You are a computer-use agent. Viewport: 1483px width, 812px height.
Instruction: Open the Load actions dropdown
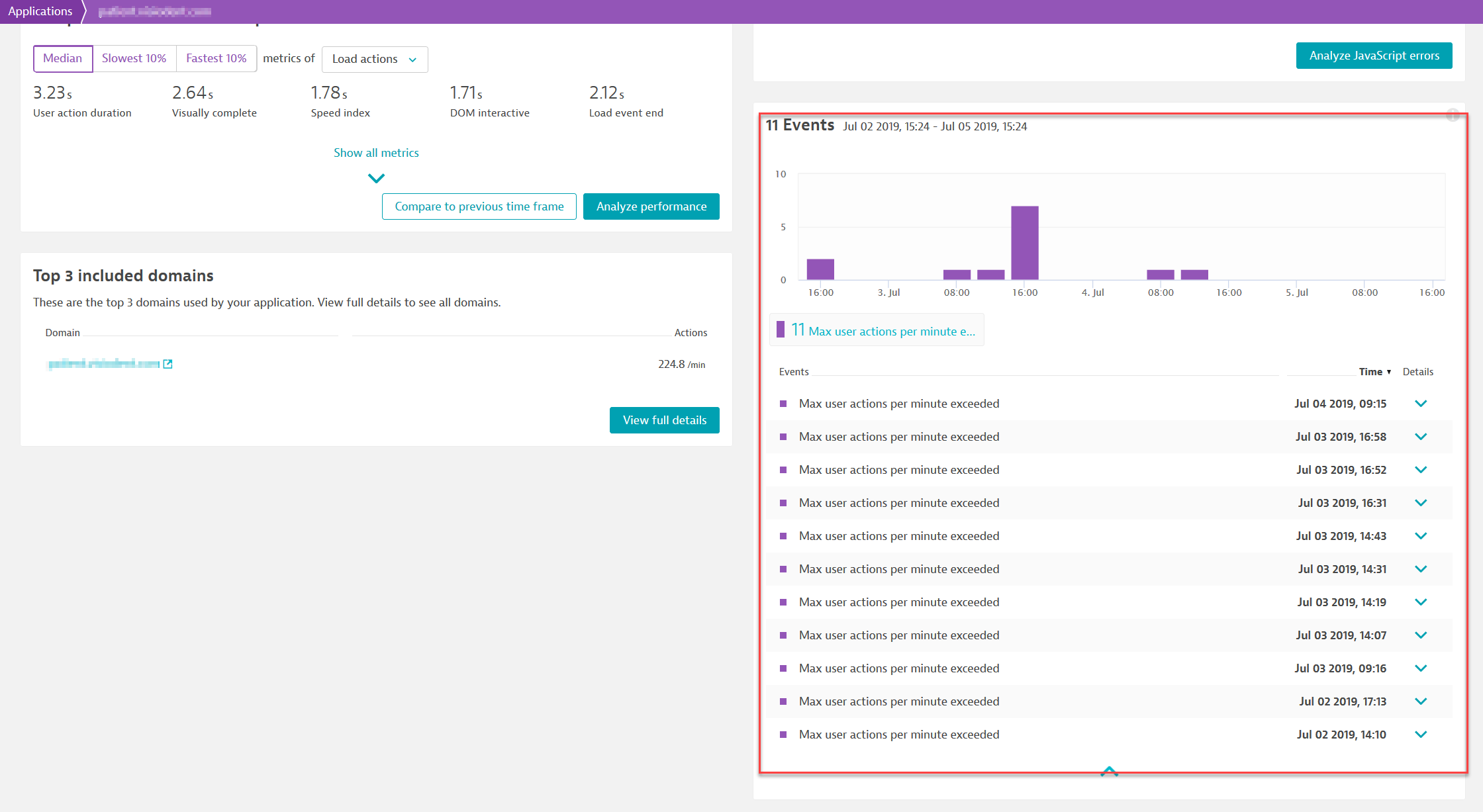coord(375,59)
